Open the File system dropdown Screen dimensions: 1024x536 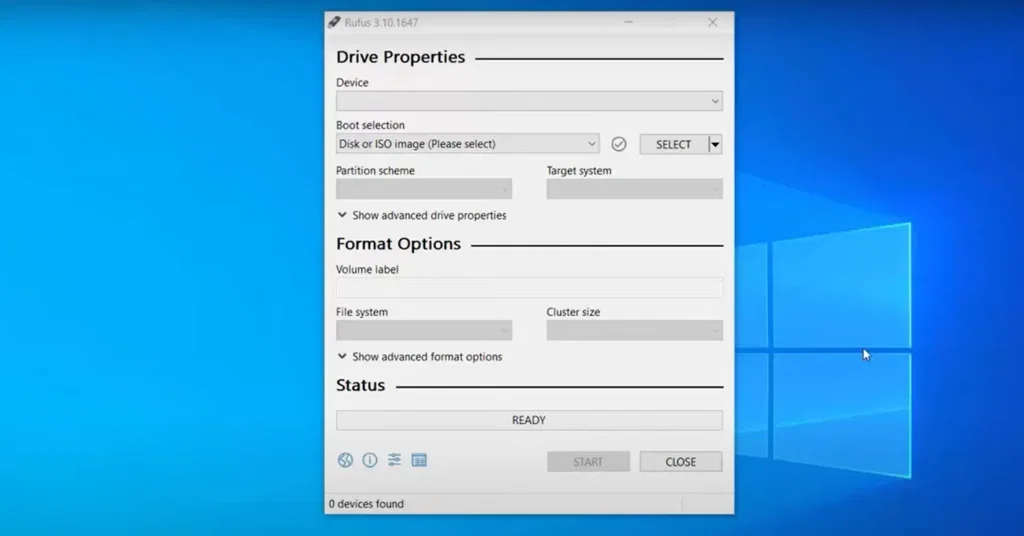424,330
